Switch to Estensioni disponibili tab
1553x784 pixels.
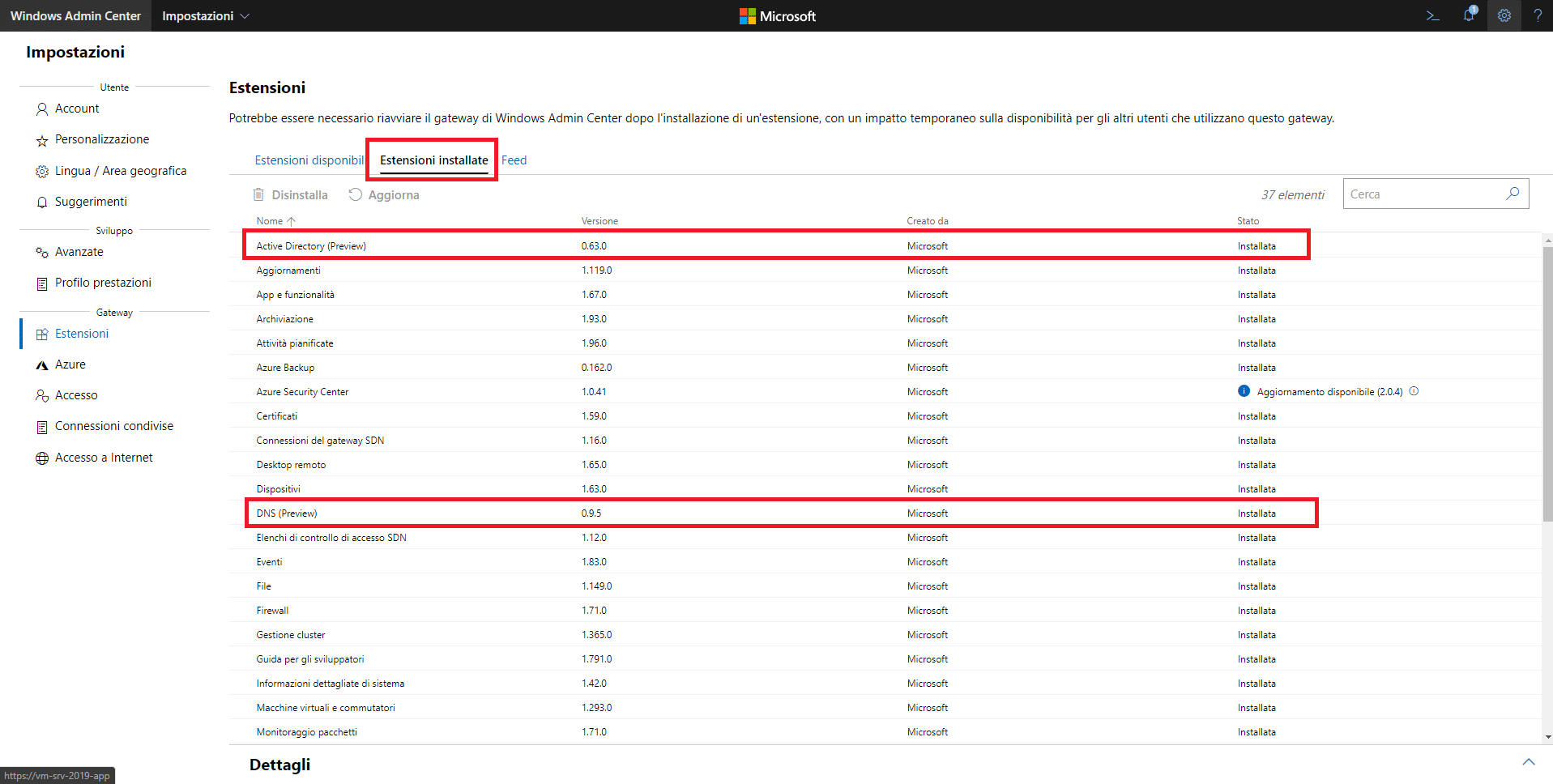tap(309, 160)
